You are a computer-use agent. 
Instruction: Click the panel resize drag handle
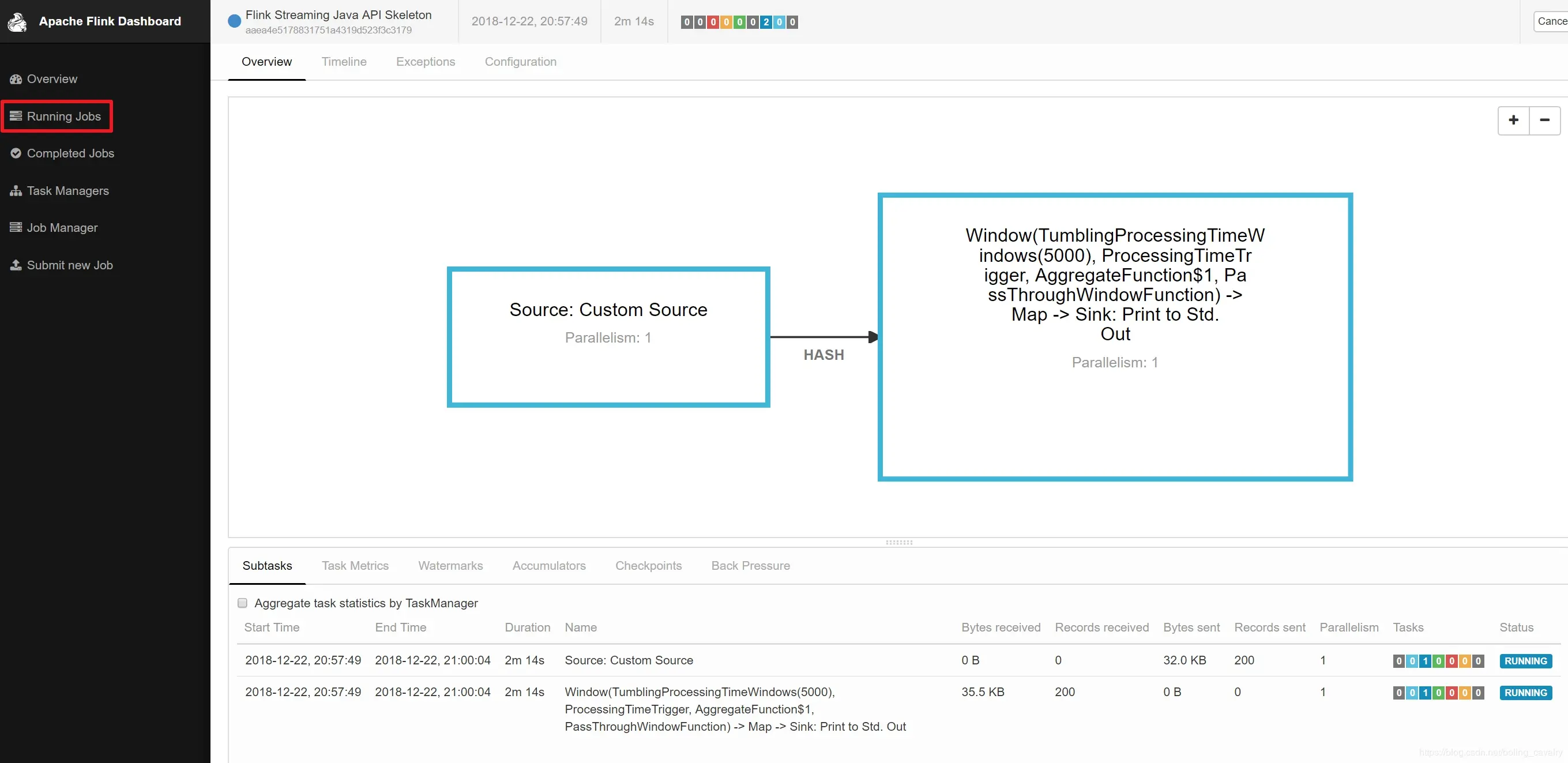click(898, 542)
